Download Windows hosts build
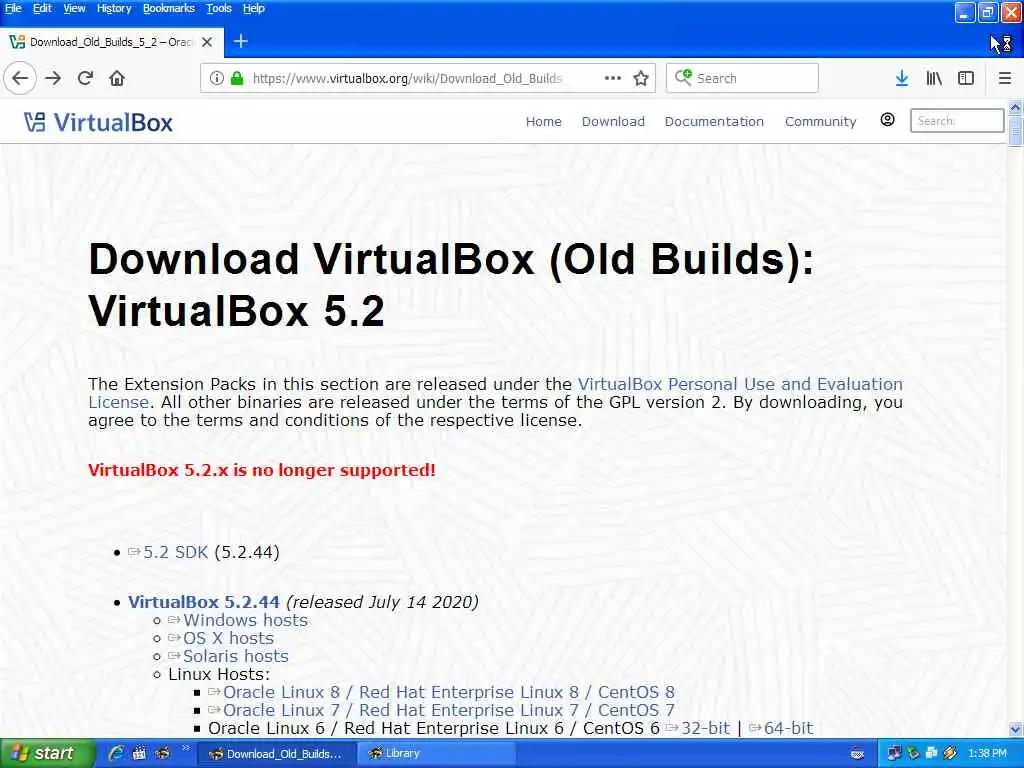1024x768 pixels. click(245, 620)
